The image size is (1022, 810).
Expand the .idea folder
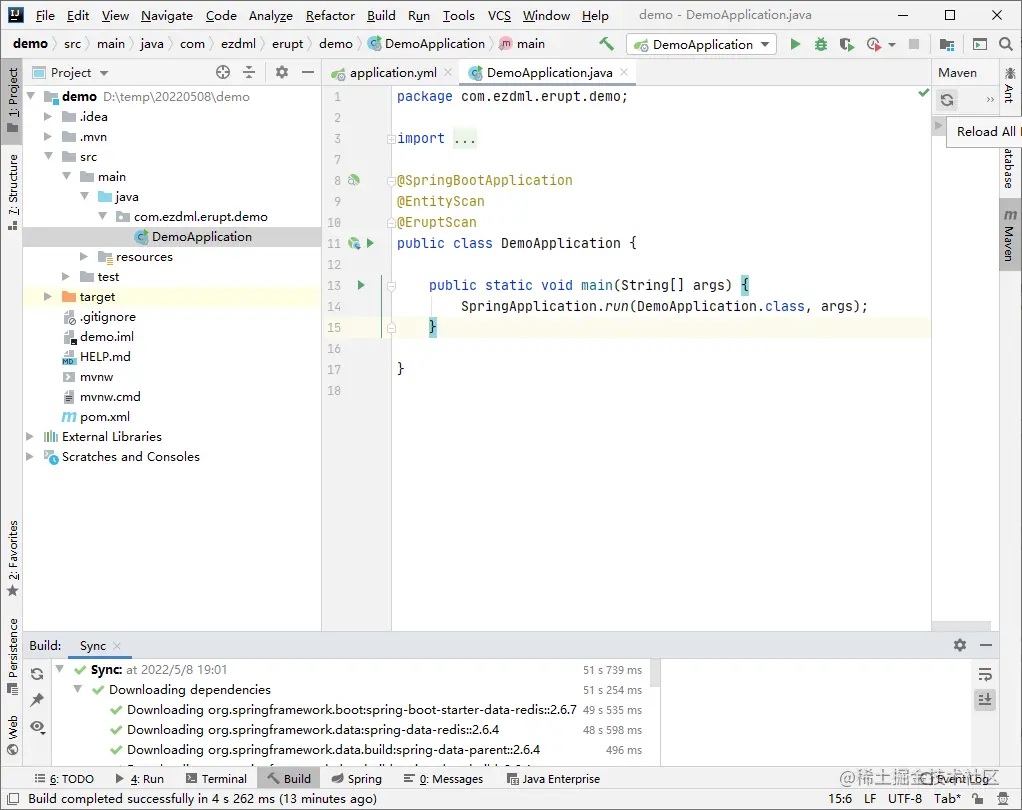(48, 117)
